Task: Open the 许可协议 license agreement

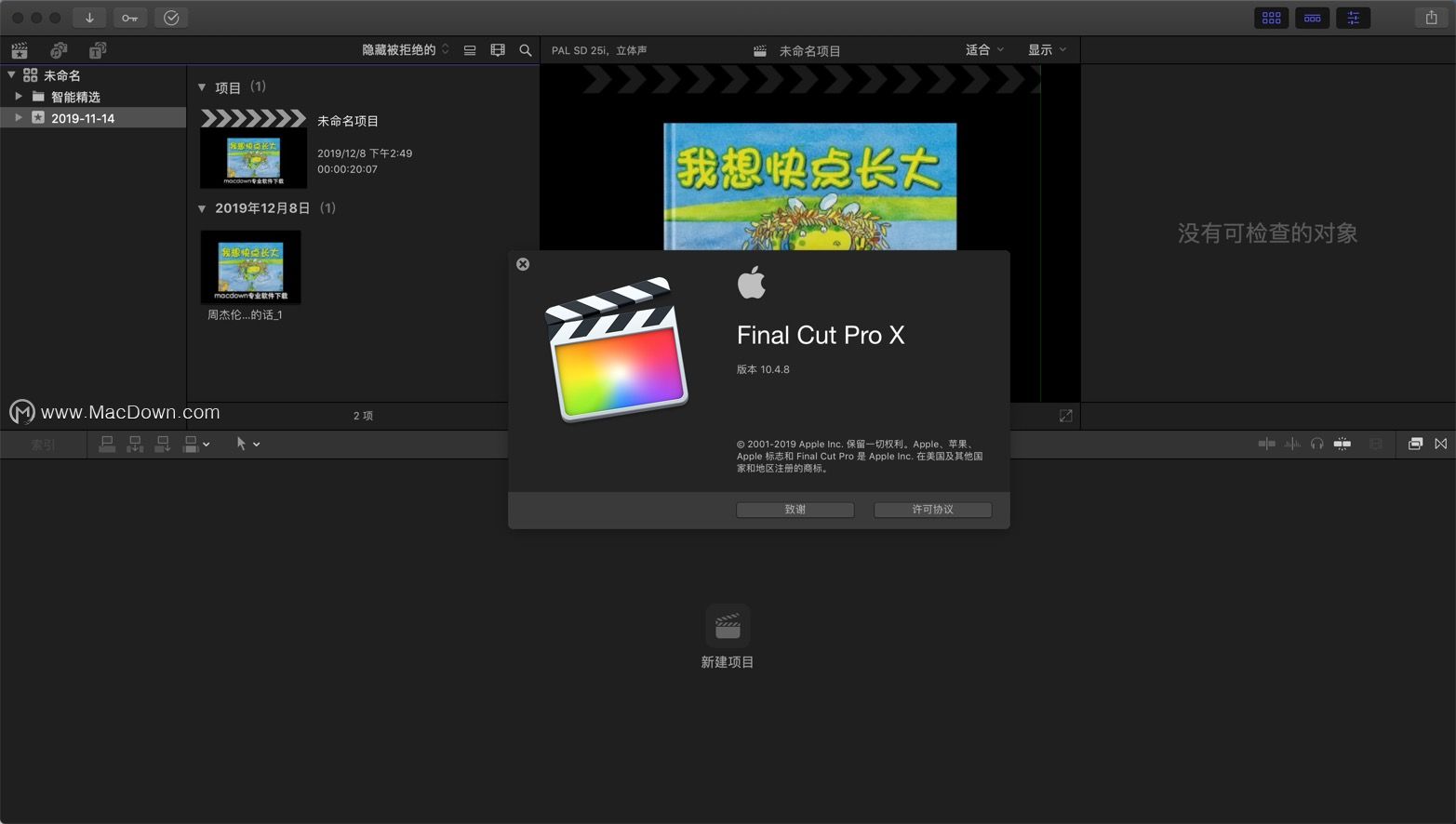Action: 931,509
